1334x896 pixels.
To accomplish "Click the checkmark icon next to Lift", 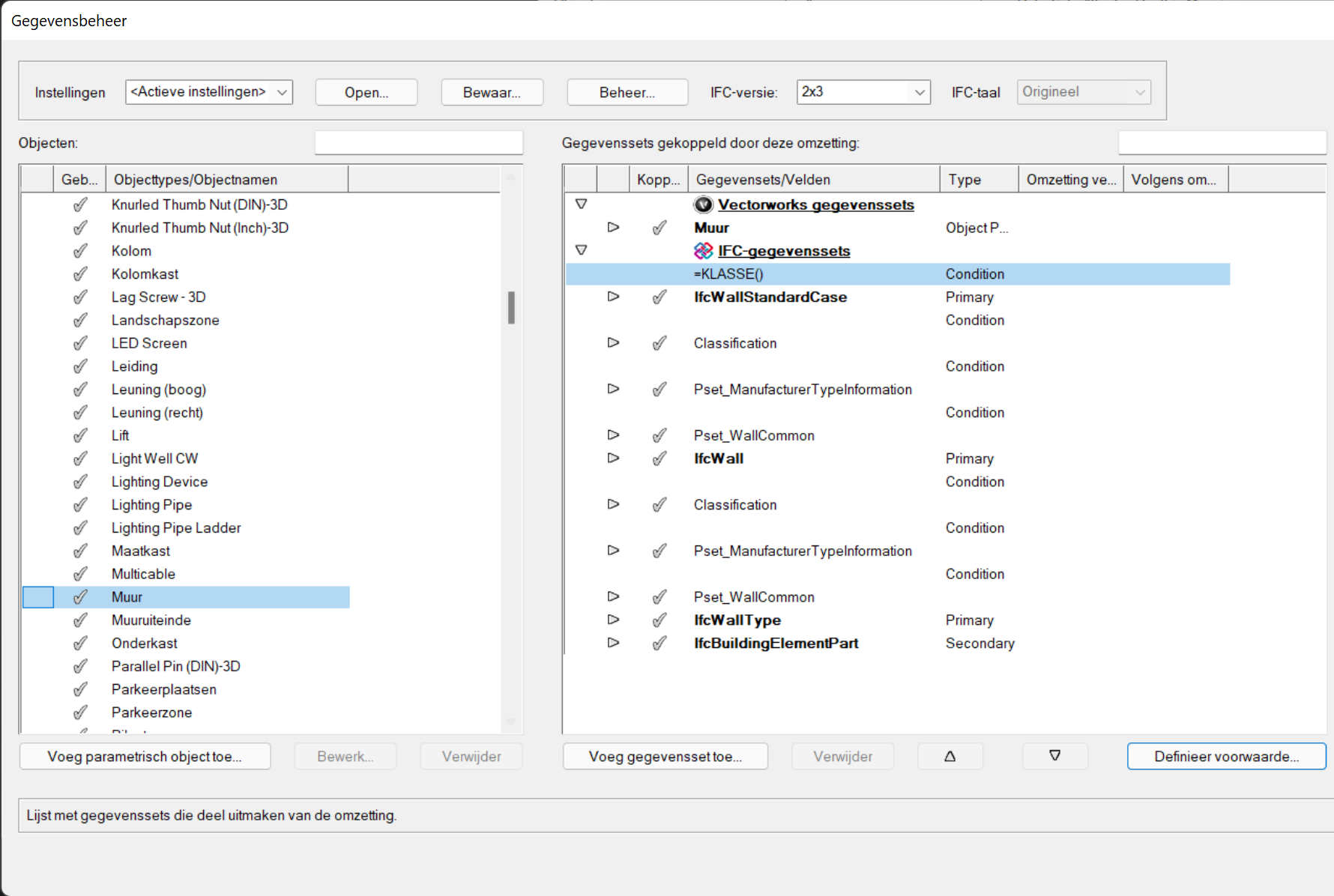I will [x=80, y=435].
